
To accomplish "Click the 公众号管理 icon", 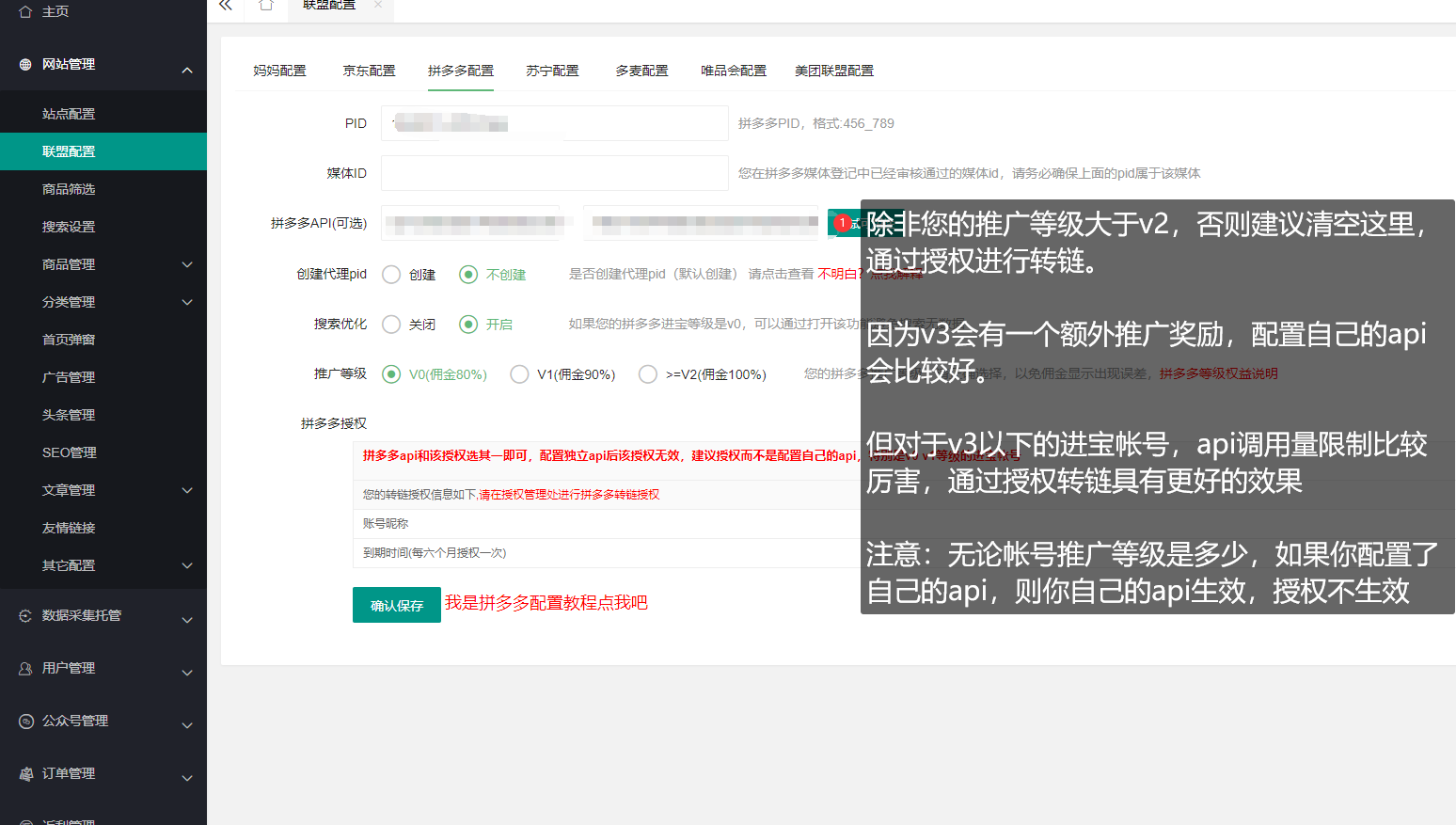I will 25,721.
